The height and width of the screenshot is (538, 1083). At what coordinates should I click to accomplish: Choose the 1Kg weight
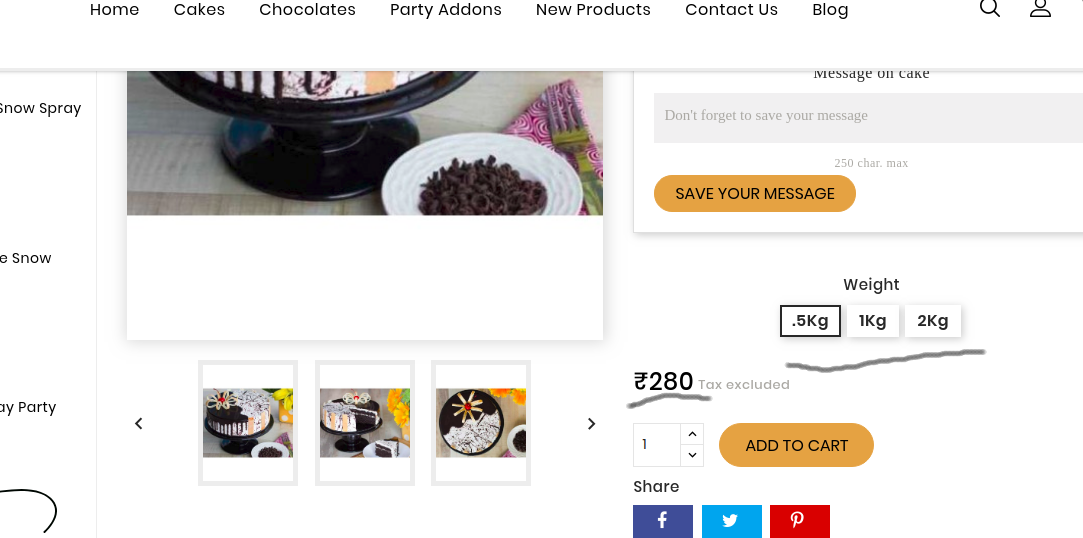point(872,321)
